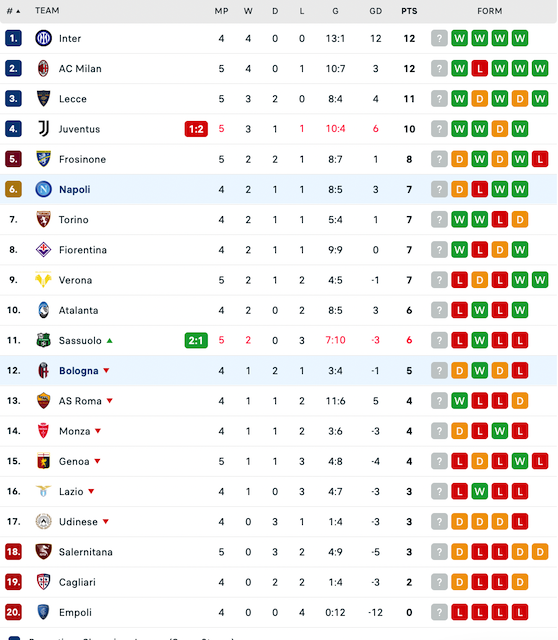Sort standings by the GD column header

(x=376, y=11)
